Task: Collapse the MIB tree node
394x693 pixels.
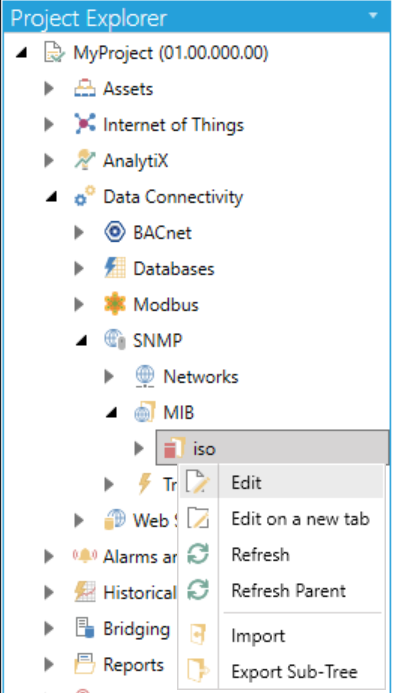Action: (x=112, y=413)
